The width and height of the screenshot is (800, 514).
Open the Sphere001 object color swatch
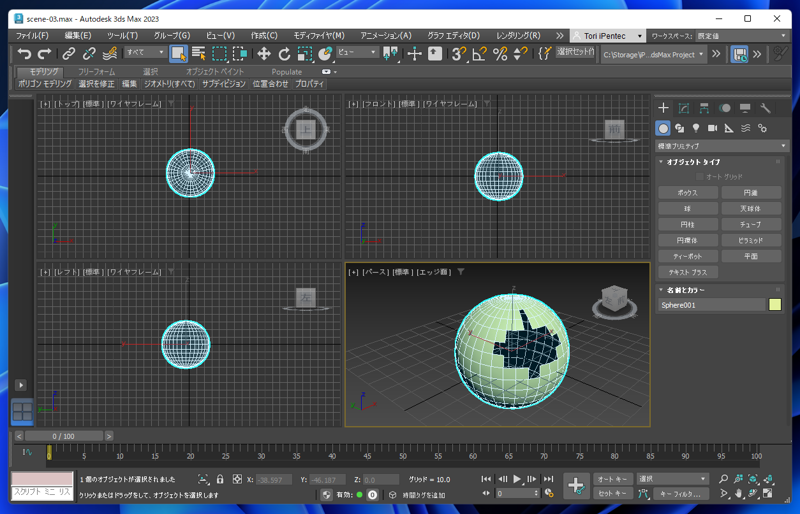(x=775, y=305)
